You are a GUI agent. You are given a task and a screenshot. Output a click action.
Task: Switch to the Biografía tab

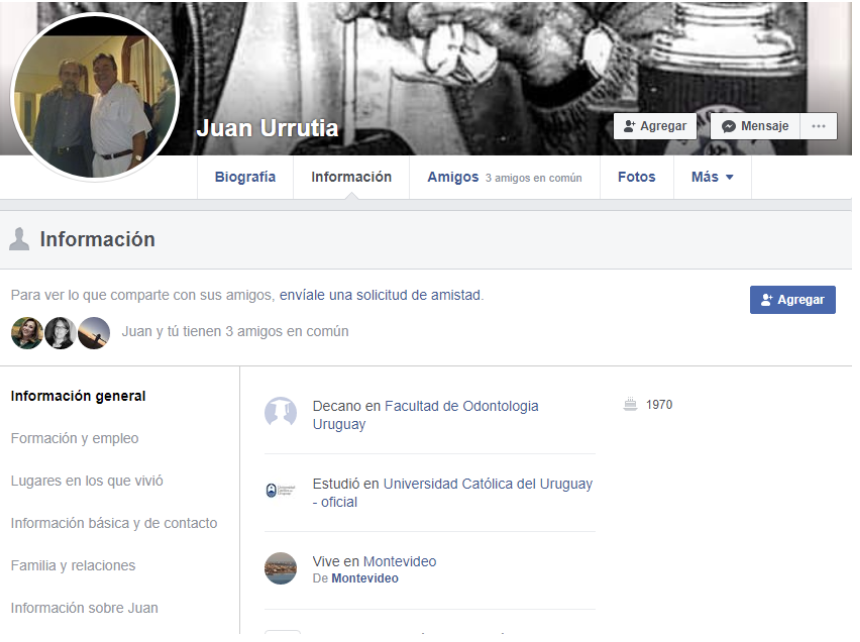(245, 177)
